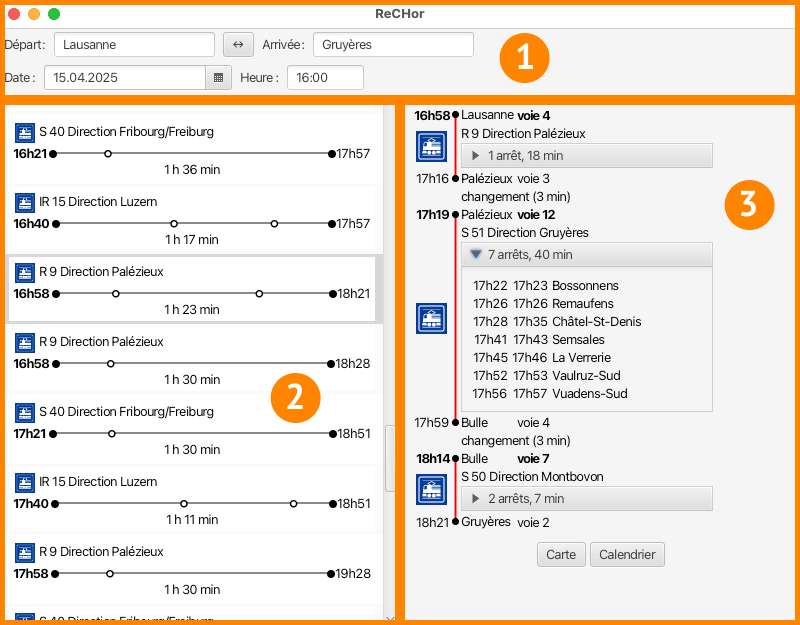Open the Carte map button

[x=561, y=555]
